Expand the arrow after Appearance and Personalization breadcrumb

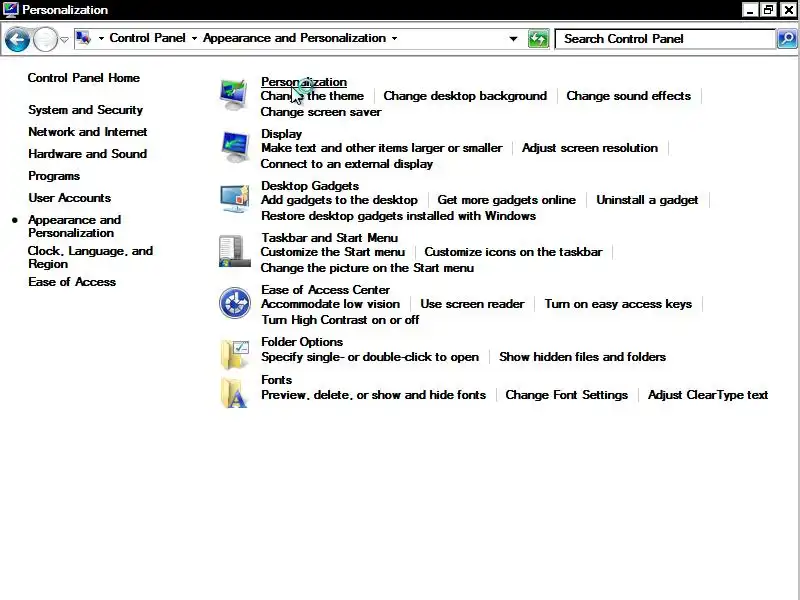tap(394, 38)
